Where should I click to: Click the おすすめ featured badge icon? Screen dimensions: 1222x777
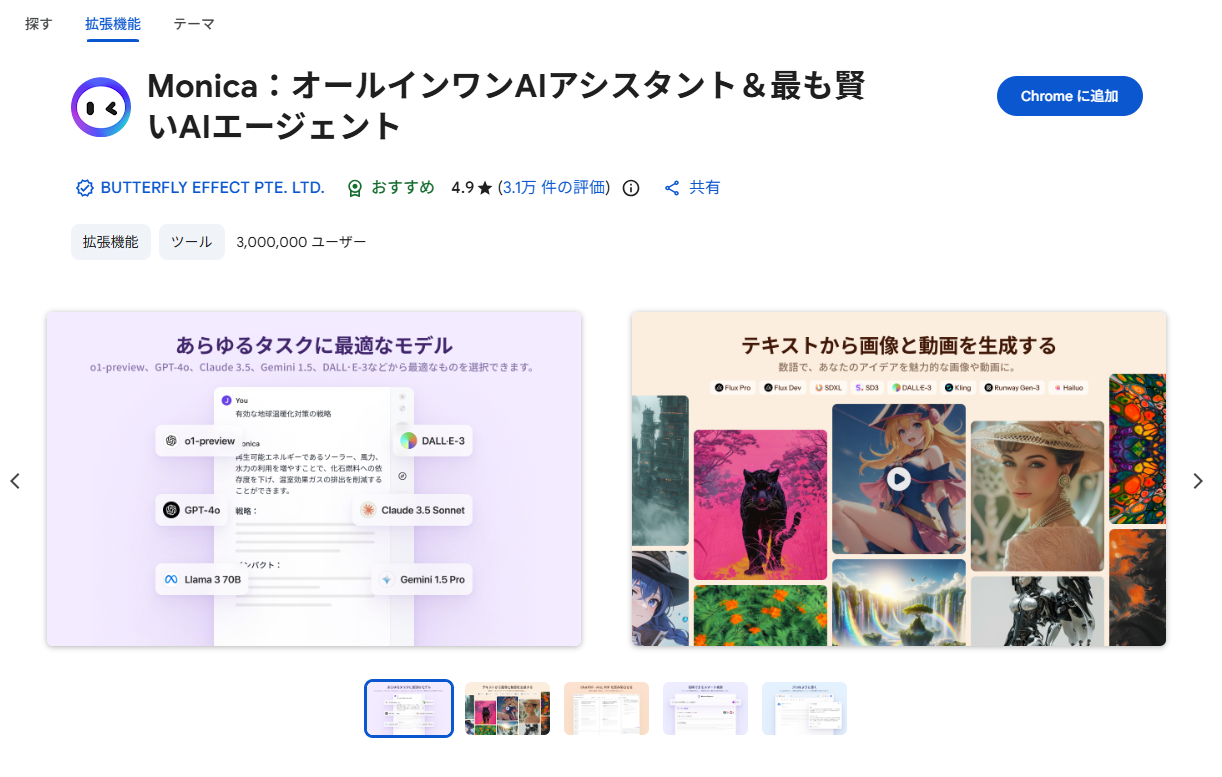[x=354, y=188]
